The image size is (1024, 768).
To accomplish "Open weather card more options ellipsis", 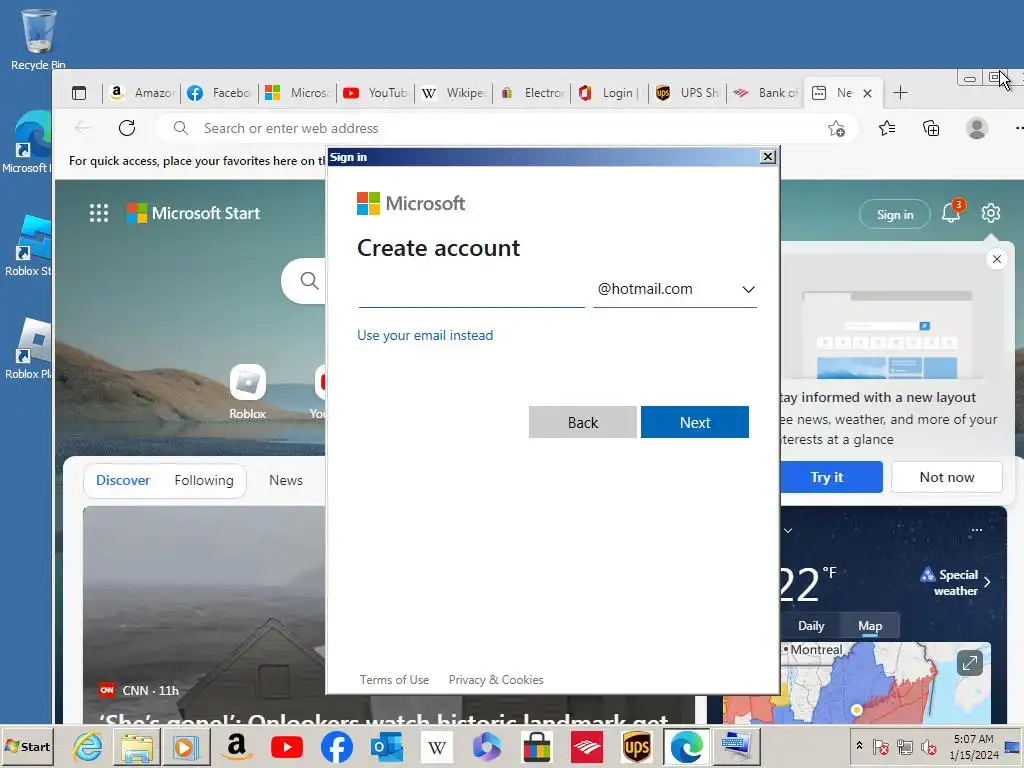I will click(x=977, y=530).
